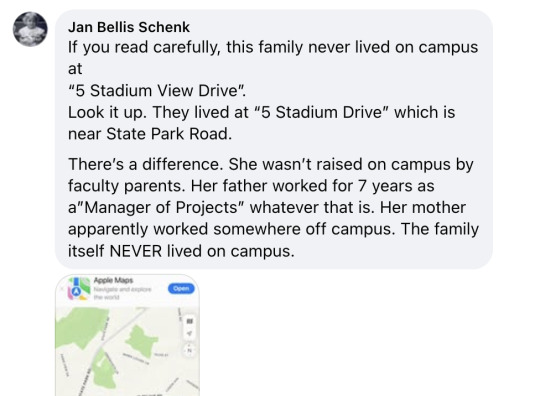Click the 'Manager of Projects' sentence

click(267, 207)
